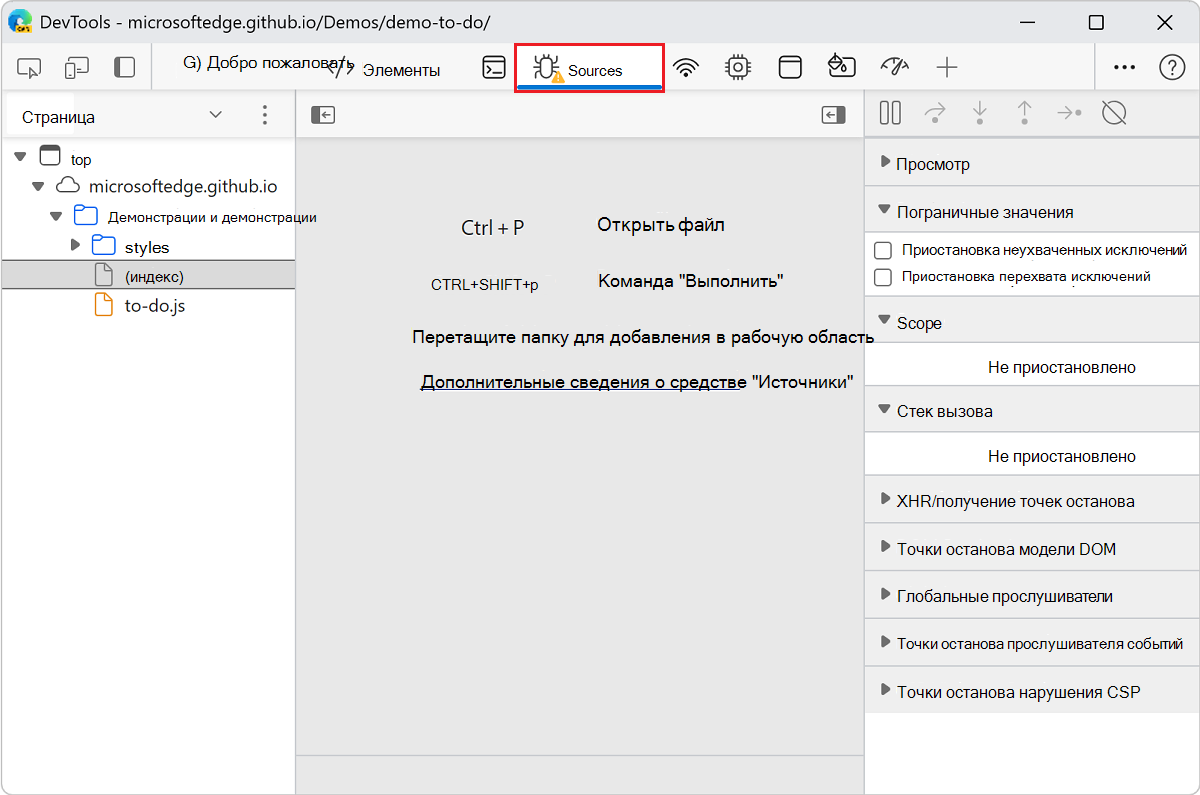
Task: Hide the navigator pane icon
Action: coord(322,116)
